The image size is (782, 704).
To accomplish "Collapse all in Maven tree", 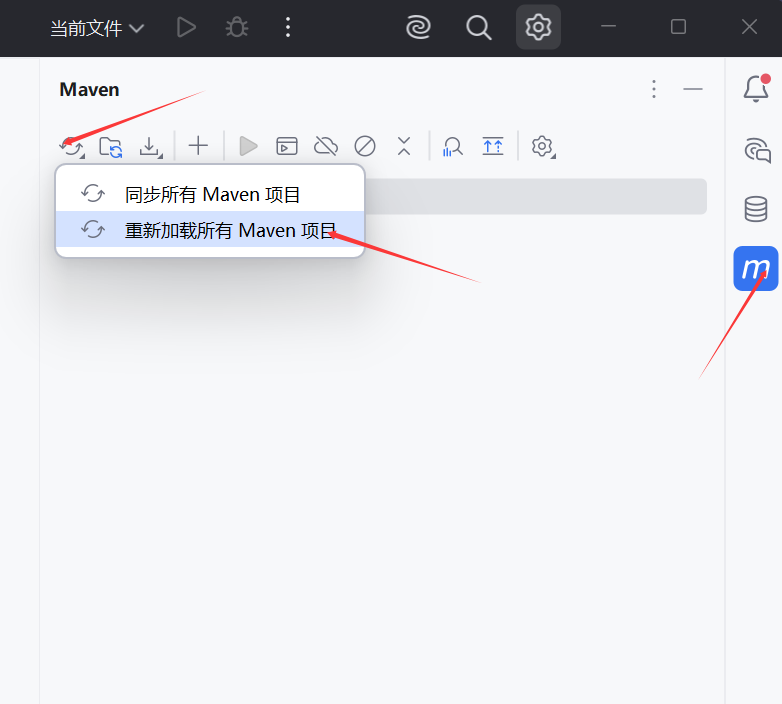I will point(404,146).
